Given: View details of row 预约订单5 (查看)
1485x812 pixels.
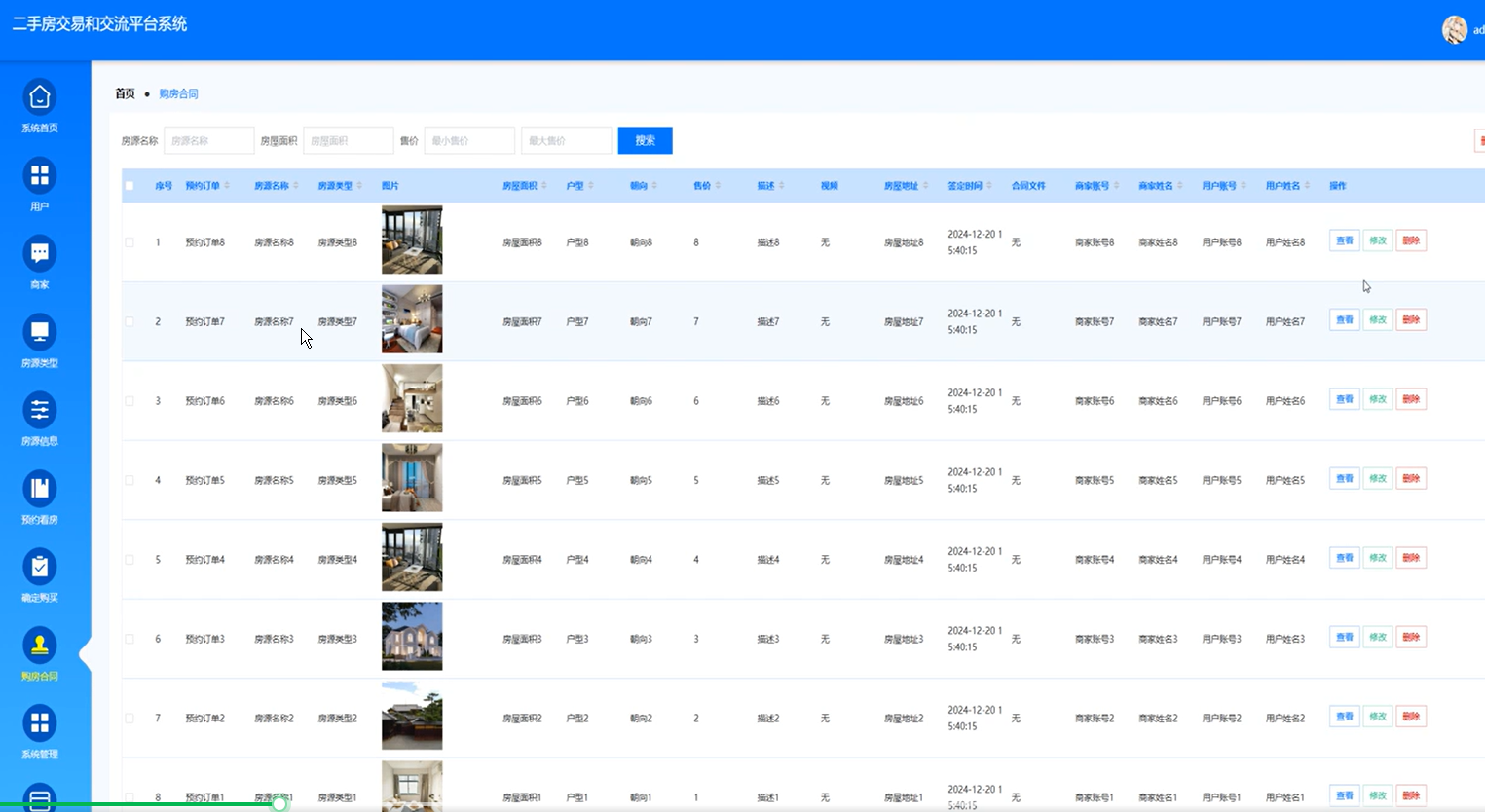Looking at the screenshot, I should 1344,479.
